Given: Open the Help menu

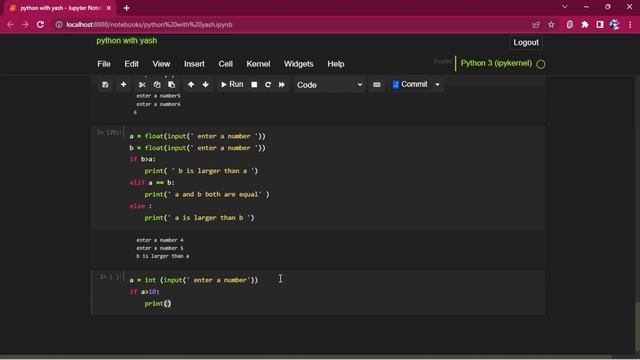Looking at the screenshot, I should [336, 64].
